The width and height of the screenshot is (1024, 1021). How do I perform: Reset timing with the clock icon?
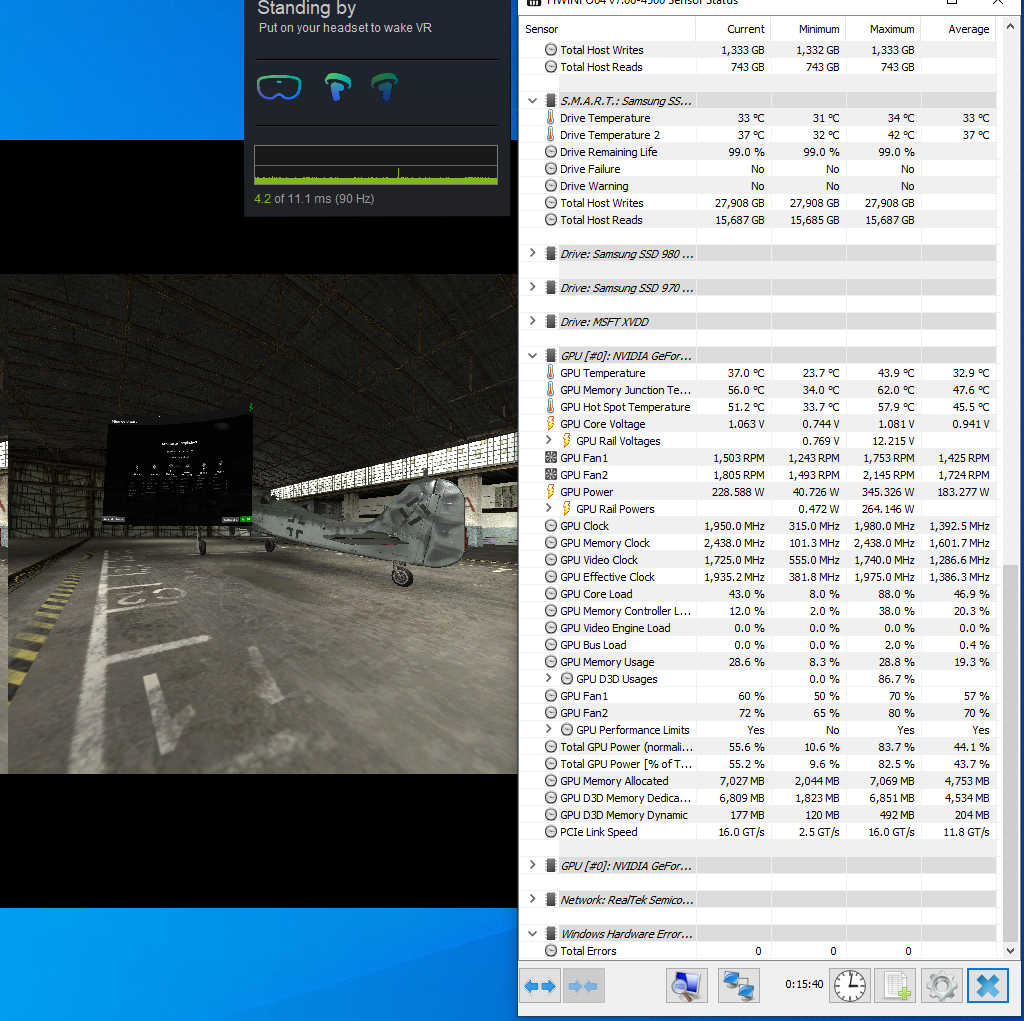(x=850, y=986)
